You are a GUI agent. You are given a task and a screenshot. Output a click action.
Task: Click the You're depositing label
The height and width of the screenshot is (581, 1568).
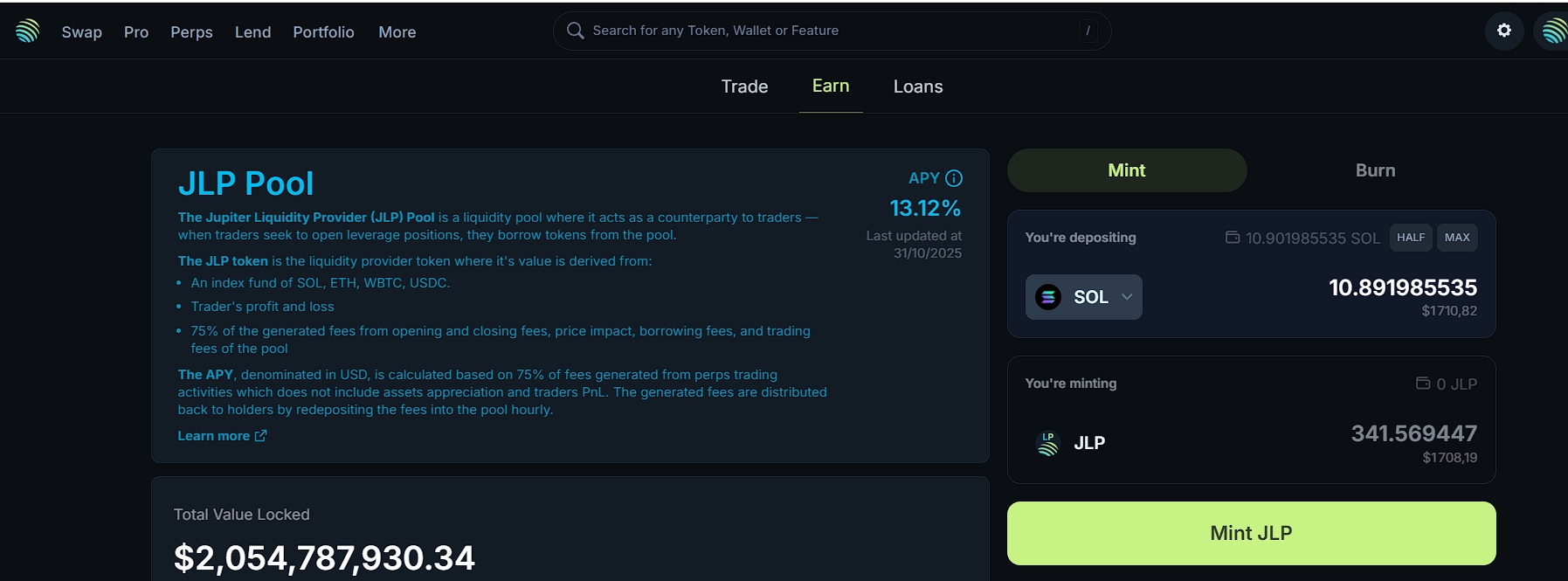[x=1081, y=238]
